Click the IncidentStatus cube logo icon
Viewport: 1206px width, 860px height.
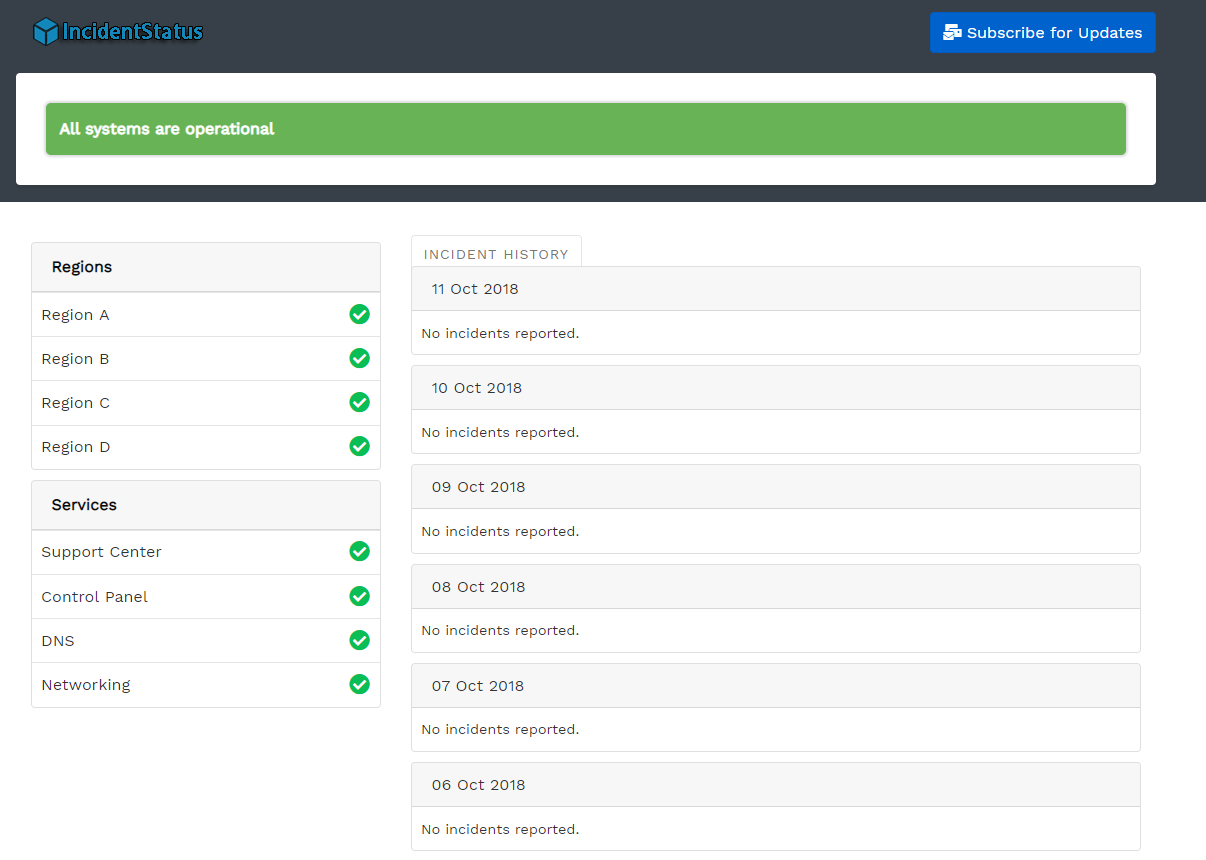(x=44, y=31)
